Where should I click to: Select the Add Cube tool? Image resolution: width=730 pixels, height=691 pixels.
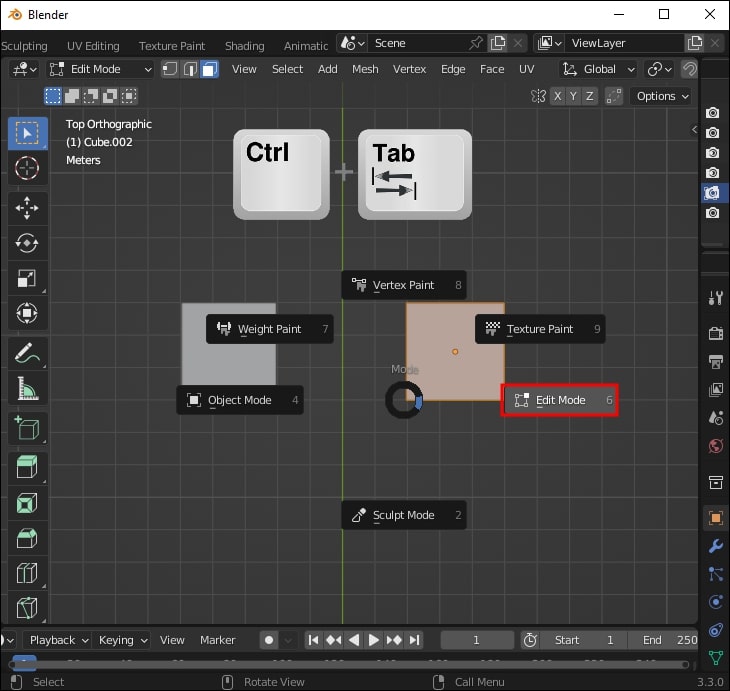(x=27, y=428)
